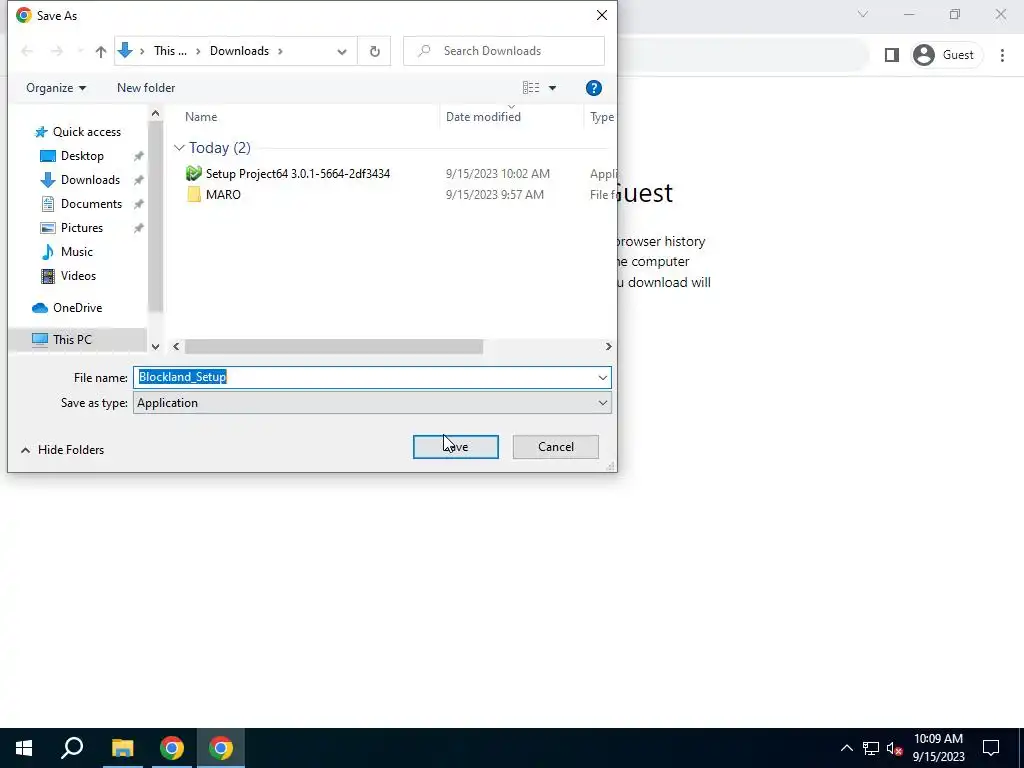The width and height of the screenshot is (1024, 768).
Task: Open the Save As help button
Action: pos(593,88)
